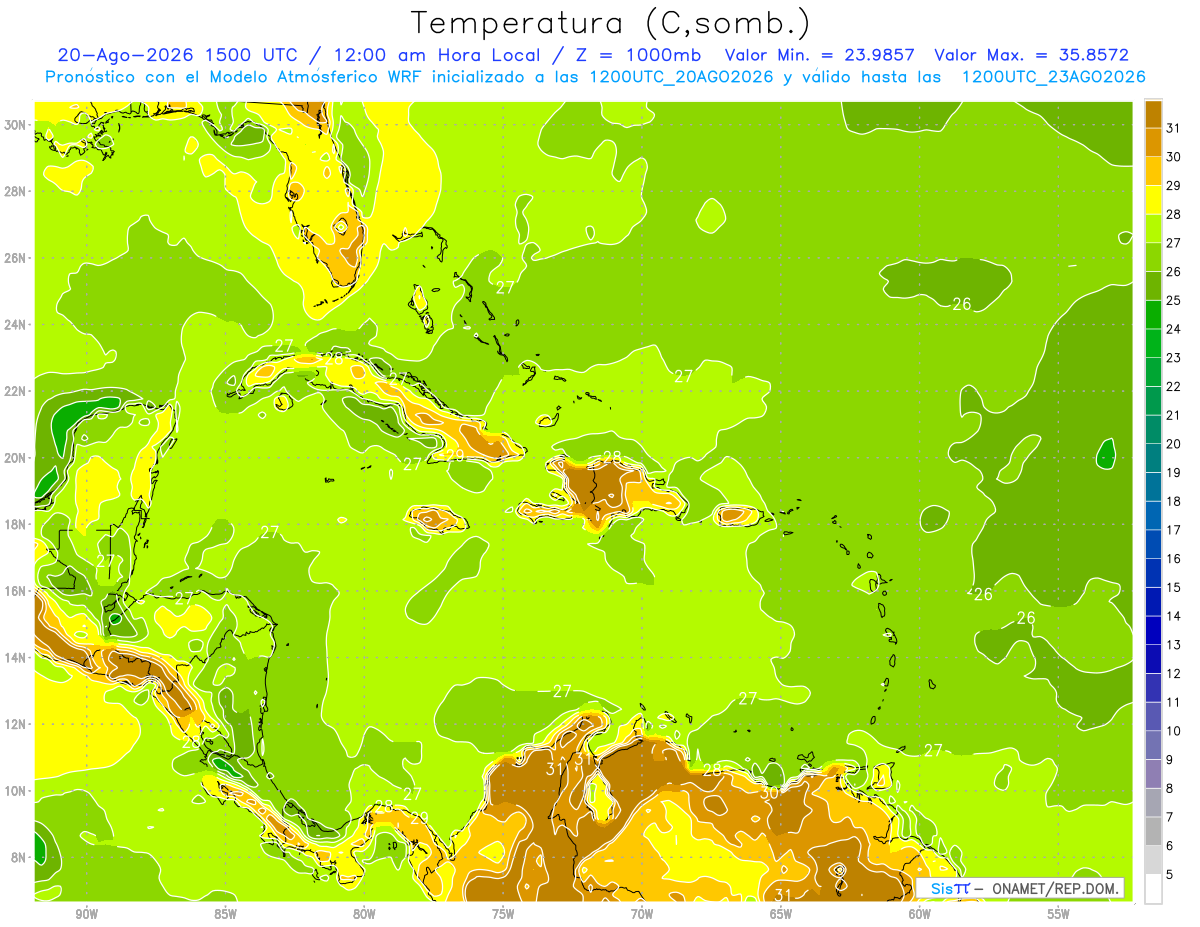Click the purple color bar segment between 9 and 10
The image size is (1200, 927).
(1153, 745)
